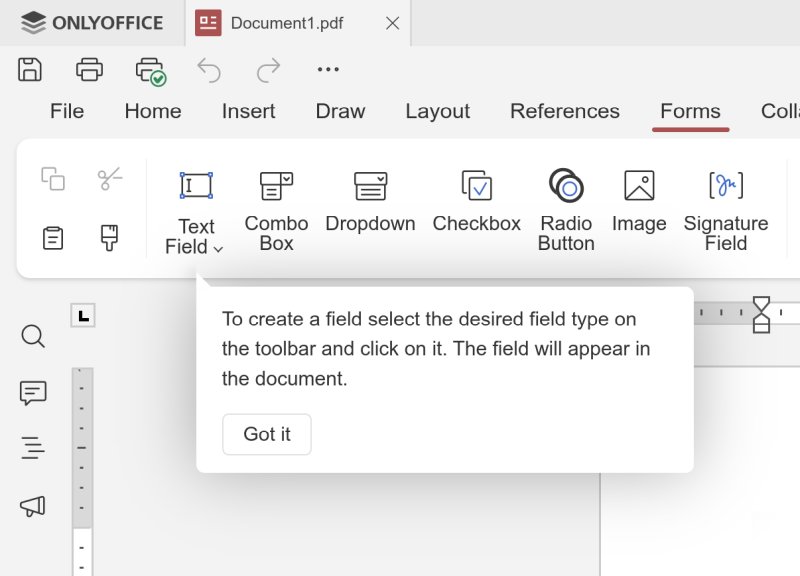Insert an Image form field
Image resolution: width=800 pixels, height=576 pixels.
coord(639,200)
